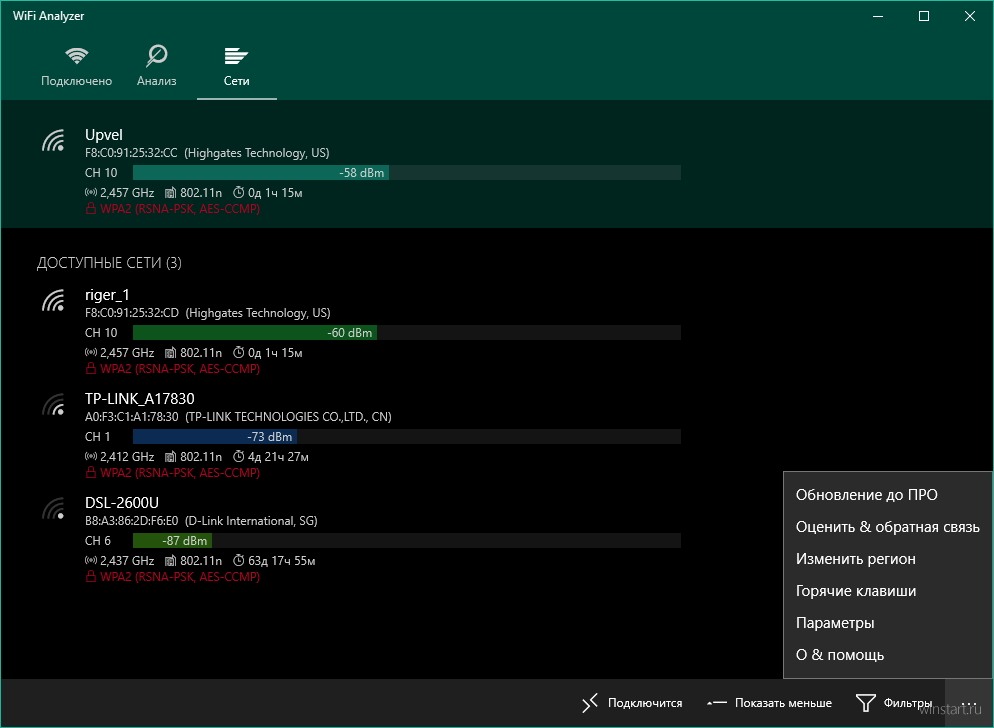Click the Upvel WiFi signal icon
This screenshot has width=994, height=728.
[54, 140]
